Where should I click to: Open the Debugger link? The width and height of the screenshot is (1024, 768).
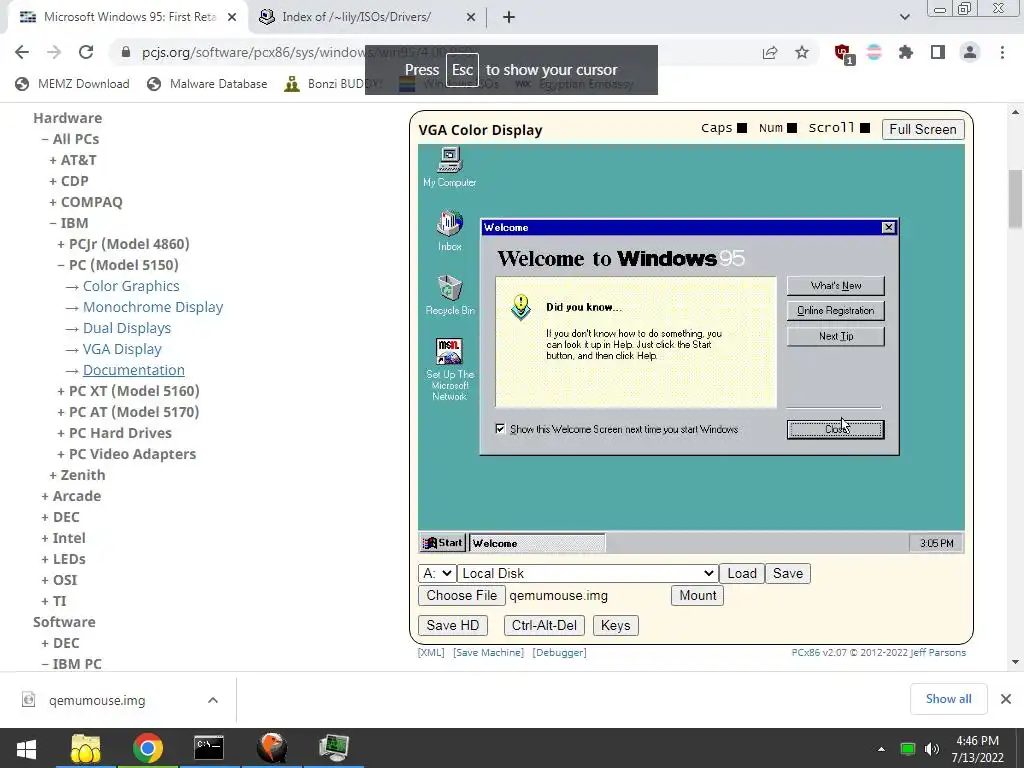(x=560, y=652)
